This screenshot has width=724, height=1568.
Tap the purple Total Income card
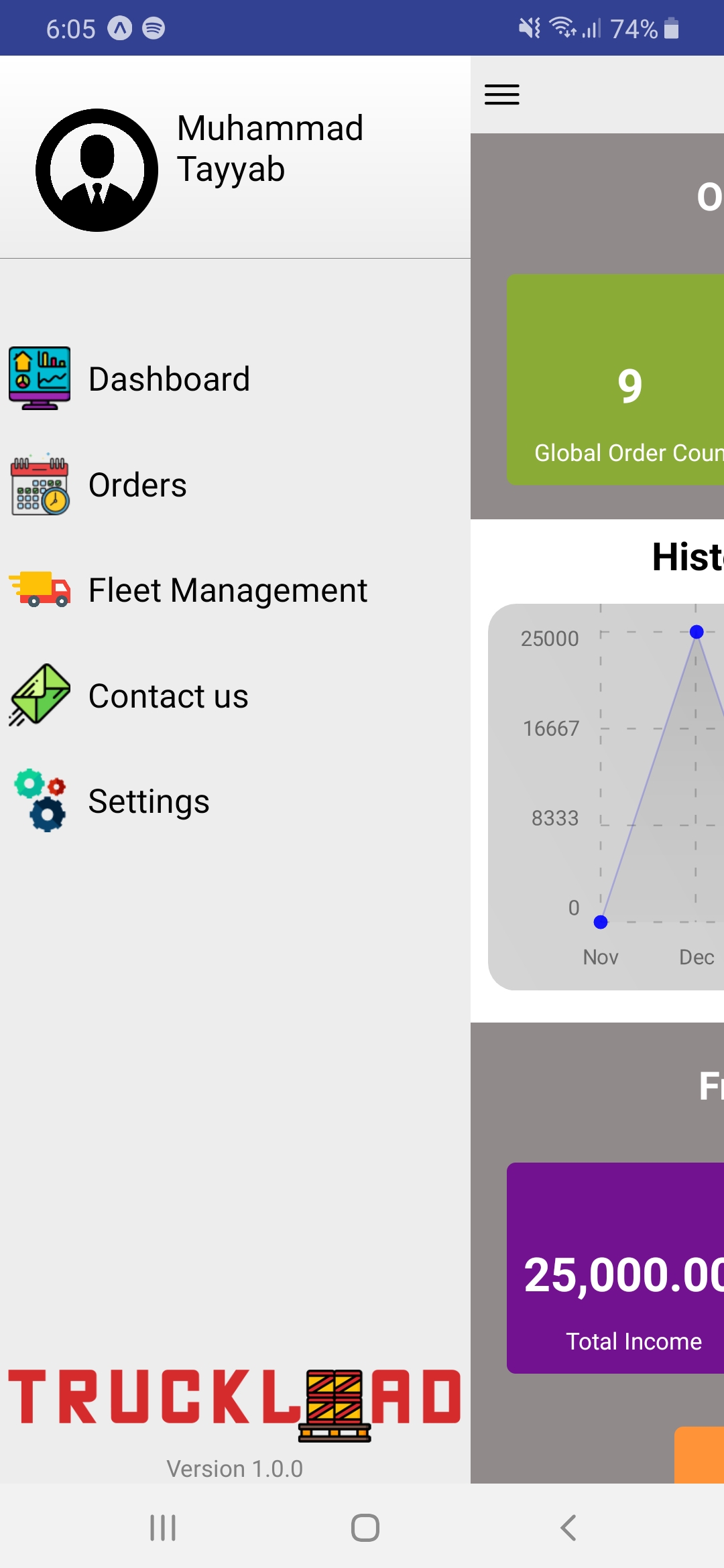tap(615, 1268)
